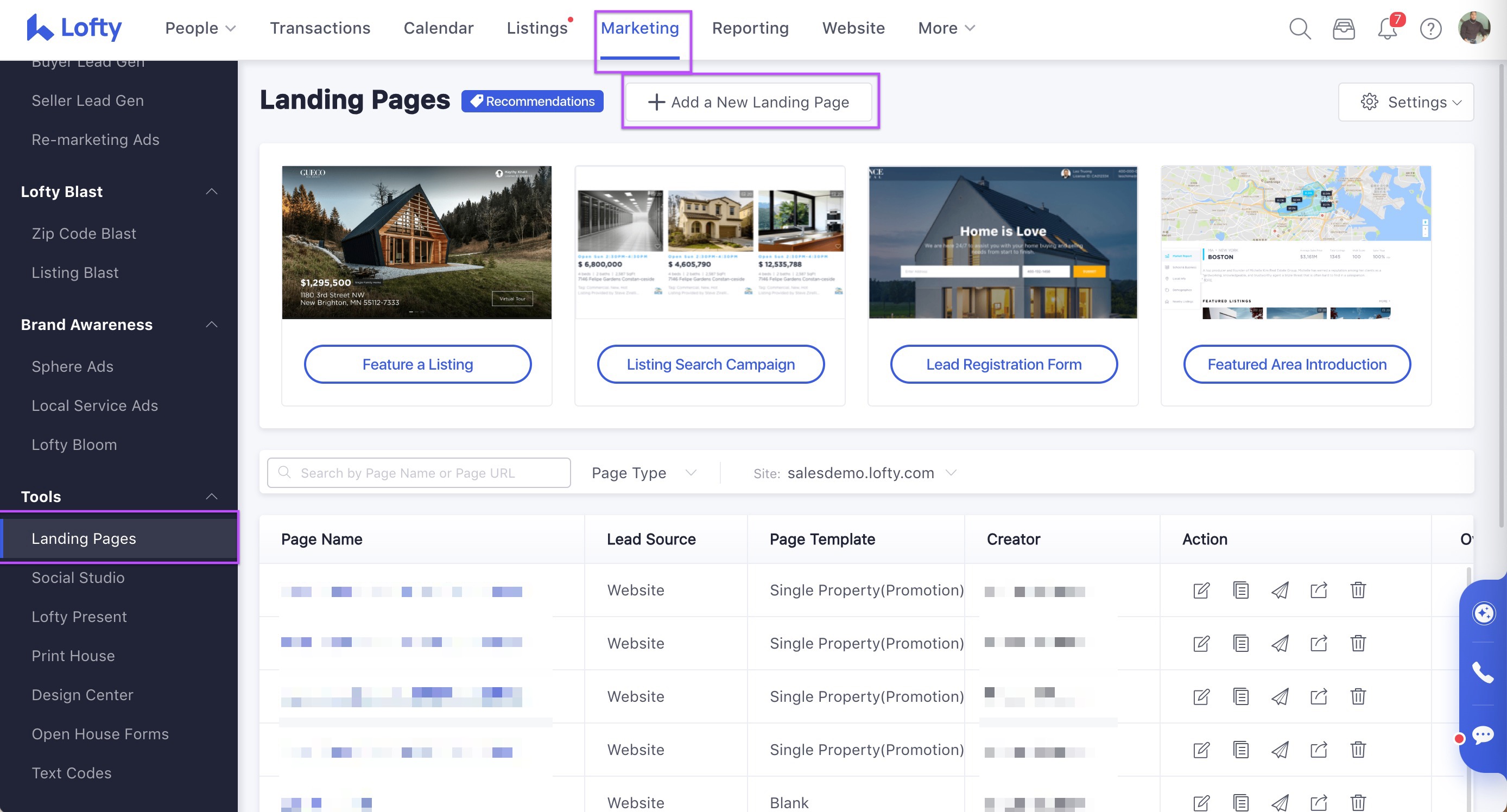Switch to the Reporting tab
Image resolution: width=1507 pixels, height=812 pixels.
(x=750, y=28)
